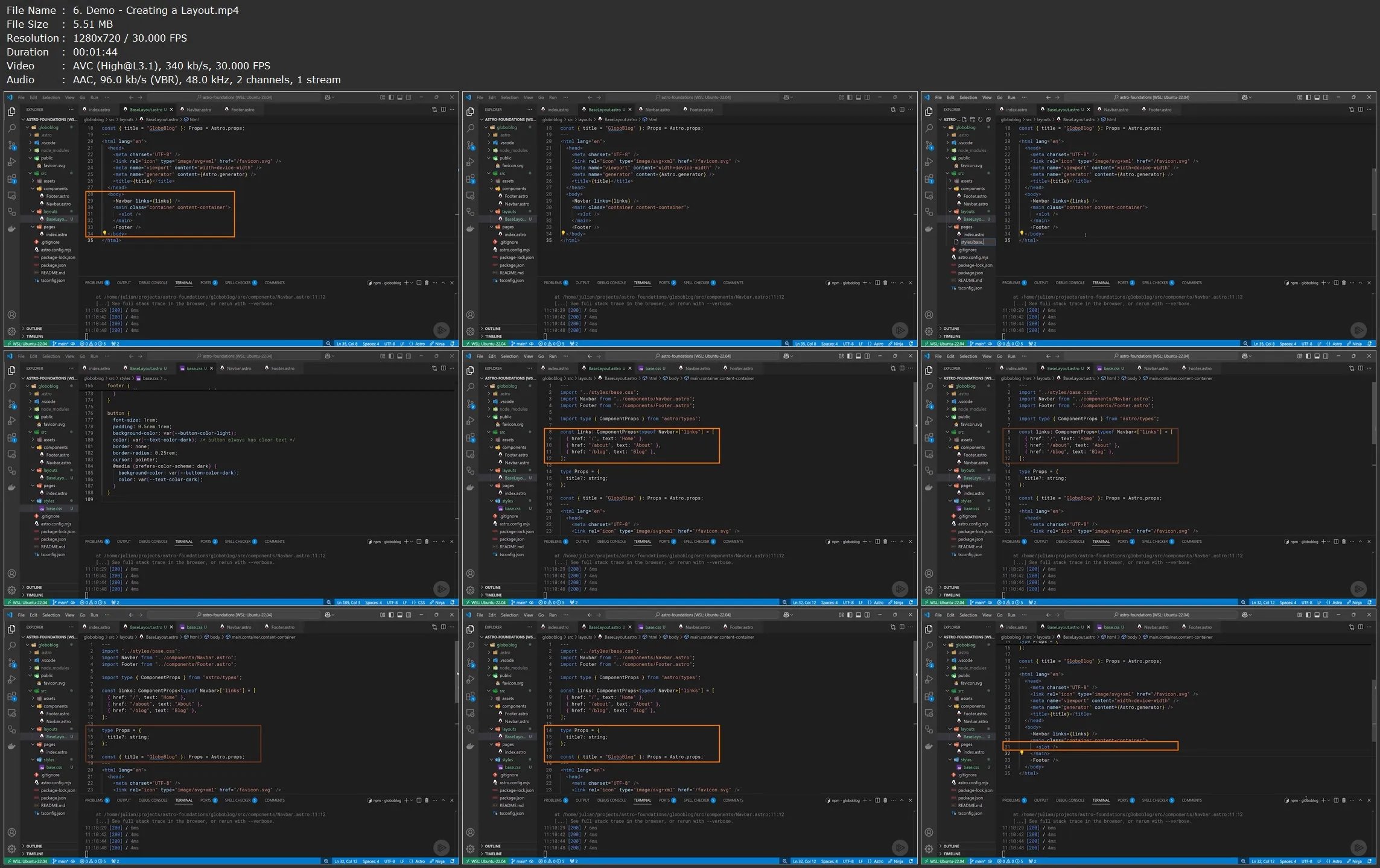Click the New File icon in Explorer header
1380x868 pixels.
964,119
